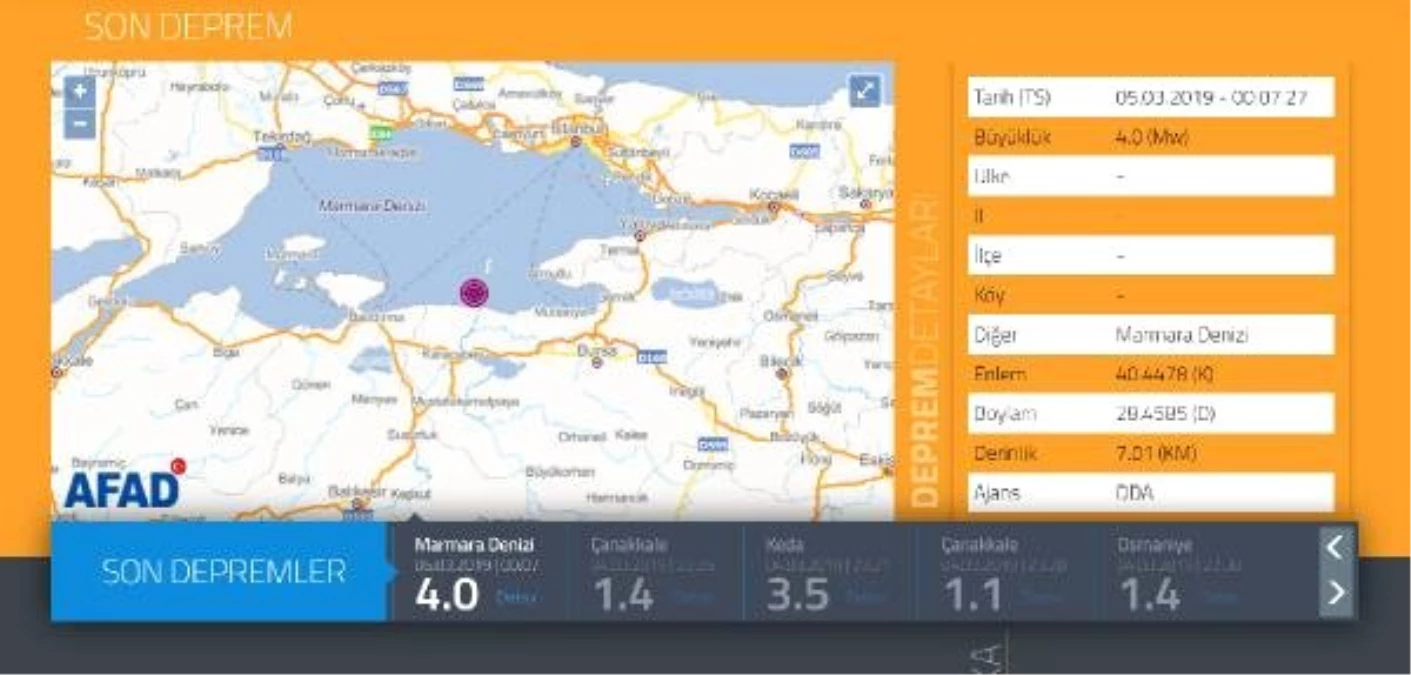
Task: Open the DEPREM DETAYLARI side panel
Action: tap(925, 345)
